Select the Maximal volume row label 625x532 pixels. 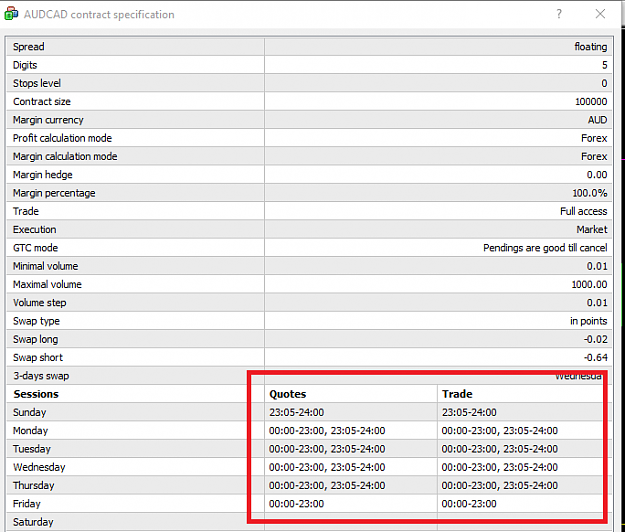(x=47, y=285)
